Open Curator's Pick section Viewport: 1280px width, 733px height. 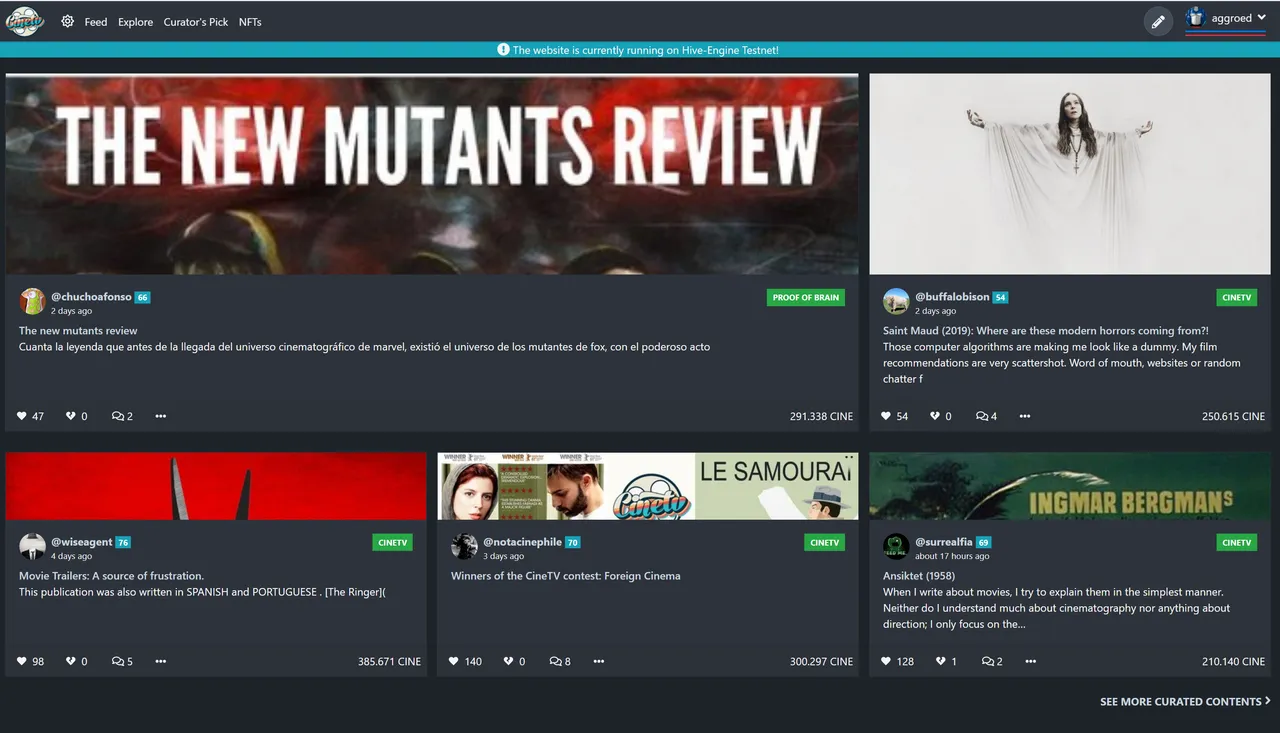tap(196, 22)
